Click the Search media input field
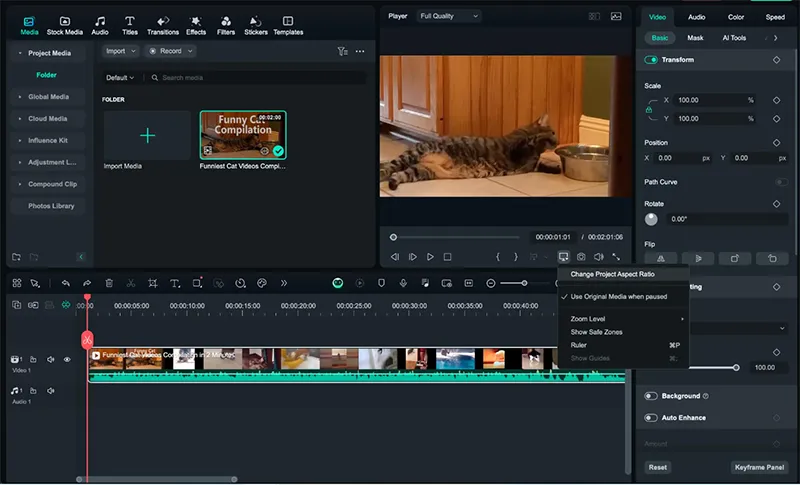This screenshot has height=485, width=800. (x=257, y=78)
